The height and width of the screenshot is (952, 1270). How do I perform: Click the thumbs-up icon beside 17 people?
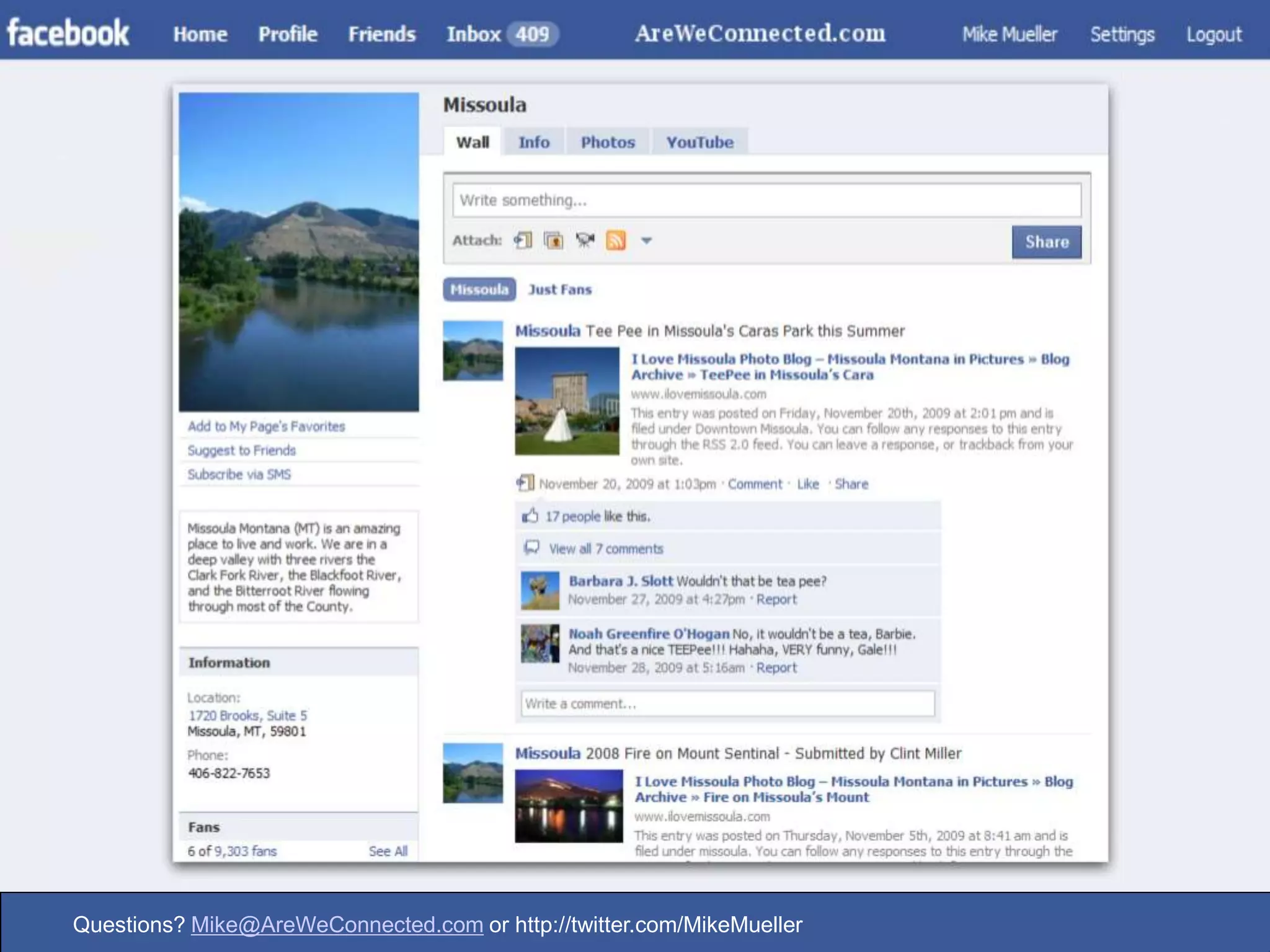(x=530, y=516)
